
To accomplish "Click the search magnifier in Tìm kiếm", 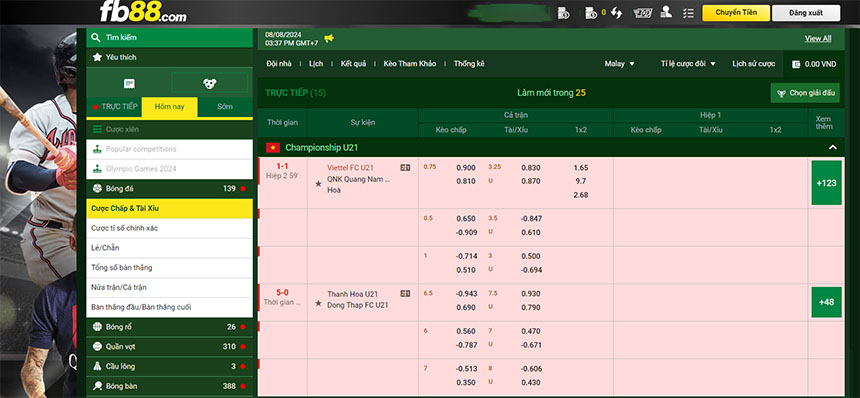I will [96, 37].
